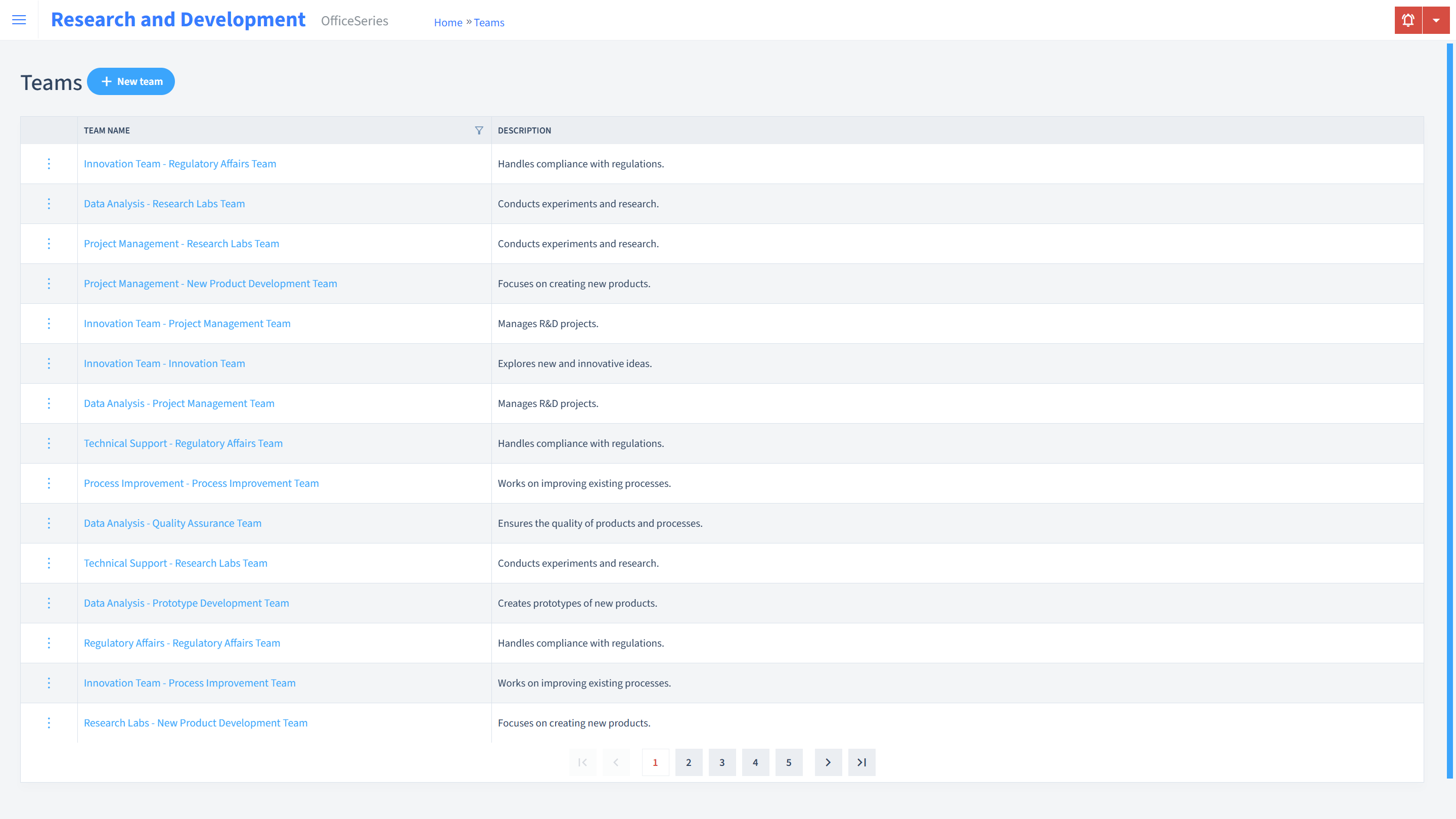1456x819 pixels.
Task: Click the filter icon on Team Name column
Action: (479, 130)
